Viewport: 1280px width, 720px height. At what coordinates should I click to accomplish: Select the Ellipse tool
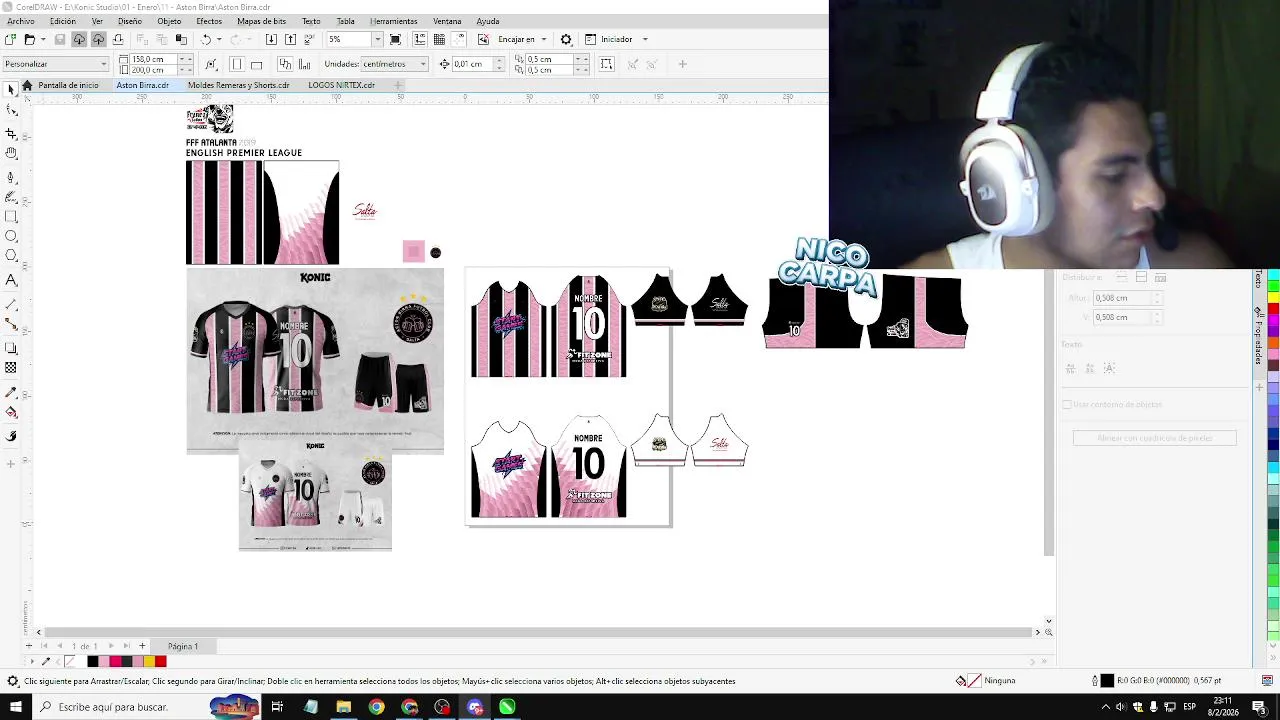(11, 236)
